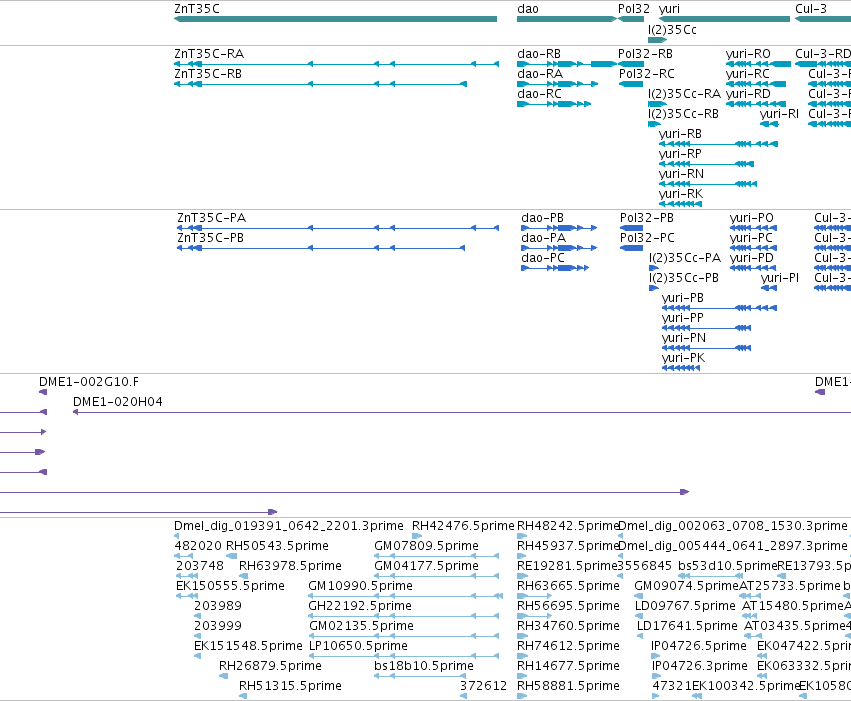Click the yuri-RN transcript
Image resolution: width=851 pixels, height=701 pixels.
pos(708,184)
